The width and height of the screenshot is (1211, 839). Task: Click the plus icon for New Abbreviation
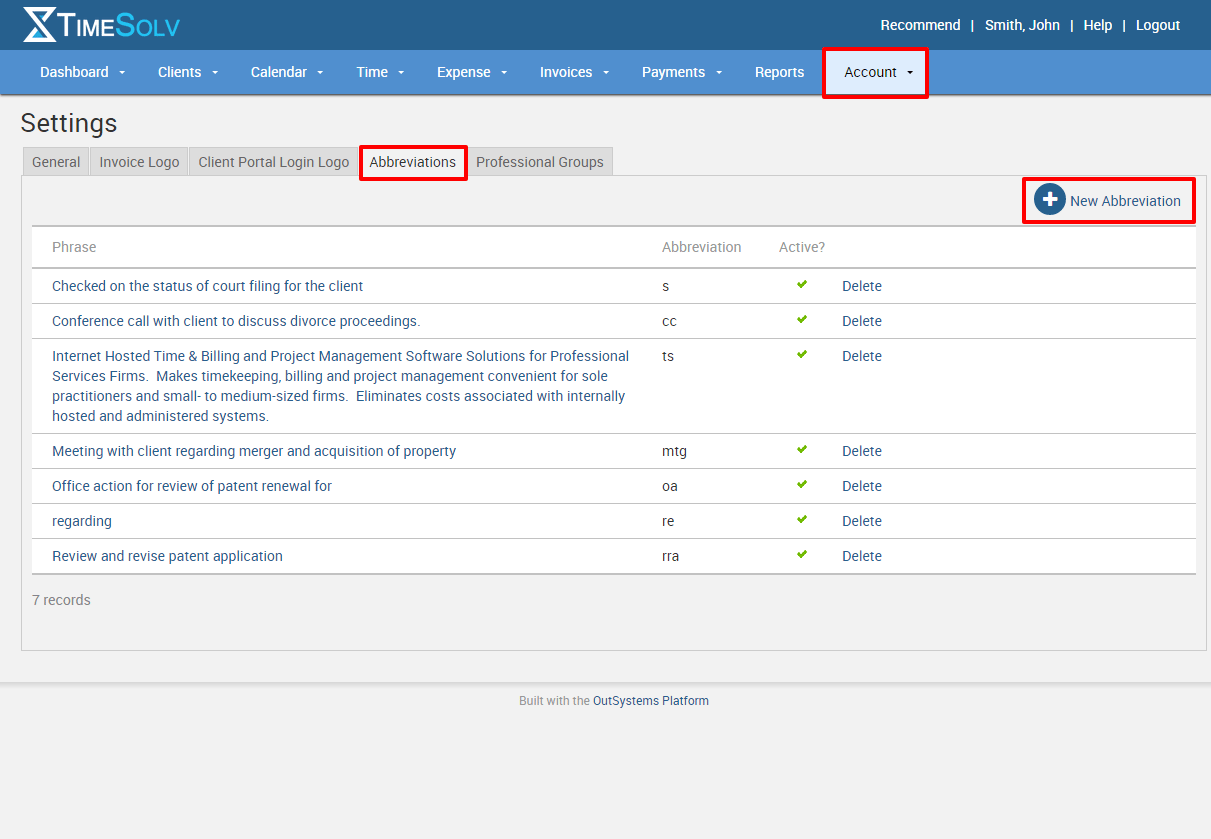1049,200
